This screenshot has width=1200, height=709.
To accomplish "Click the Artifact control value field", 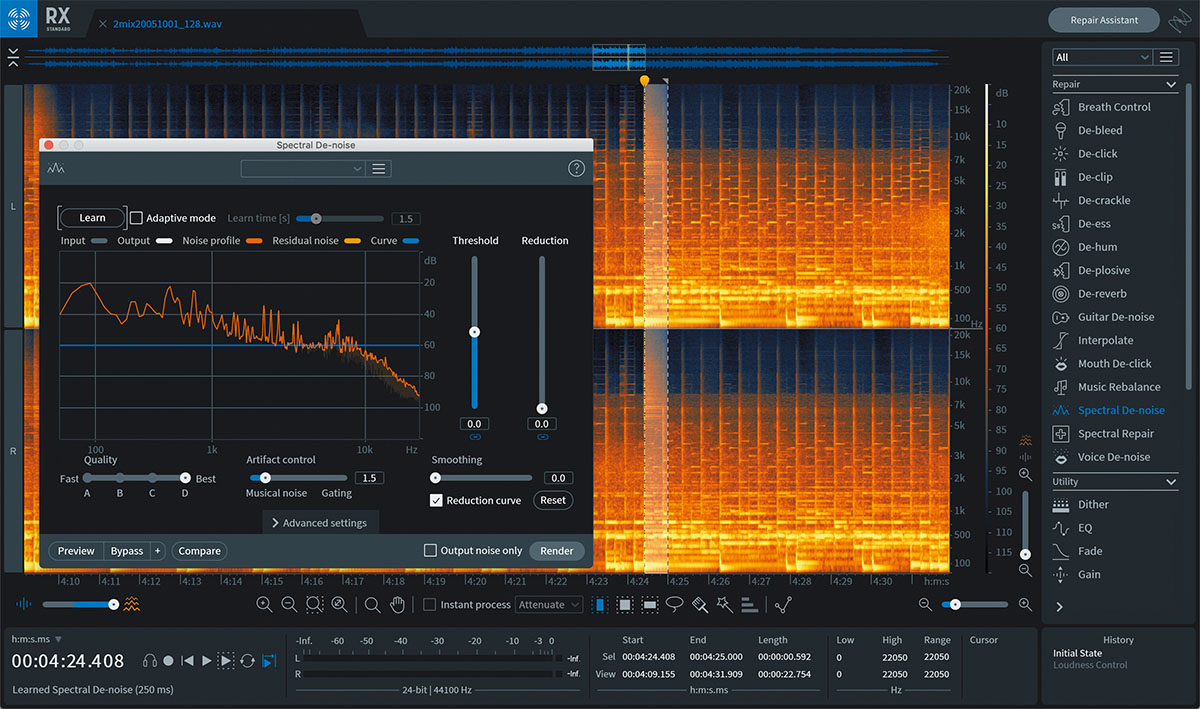I will (368, 478).
